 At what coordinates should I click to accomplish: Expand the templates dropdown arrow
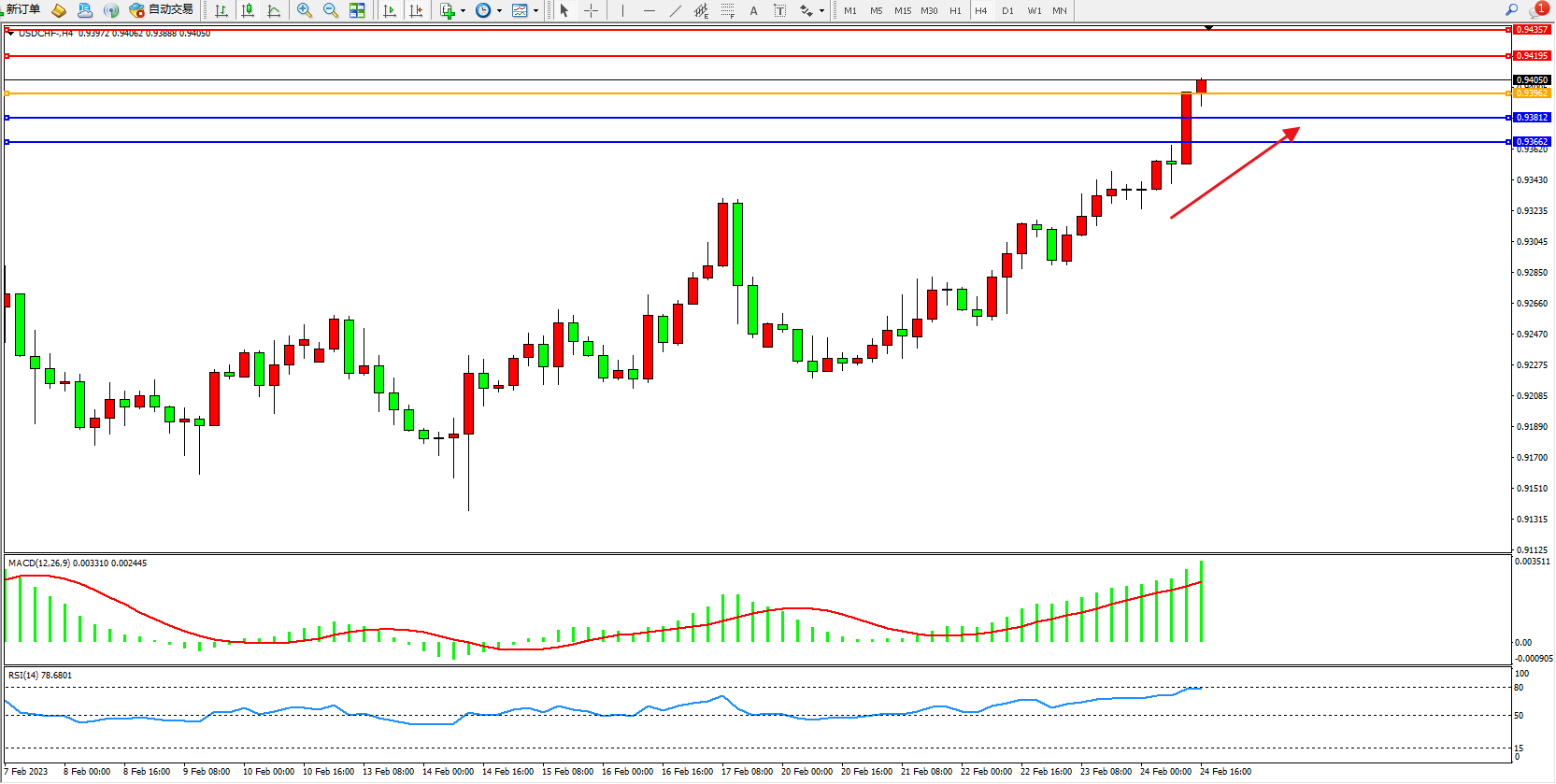(535, 11)
